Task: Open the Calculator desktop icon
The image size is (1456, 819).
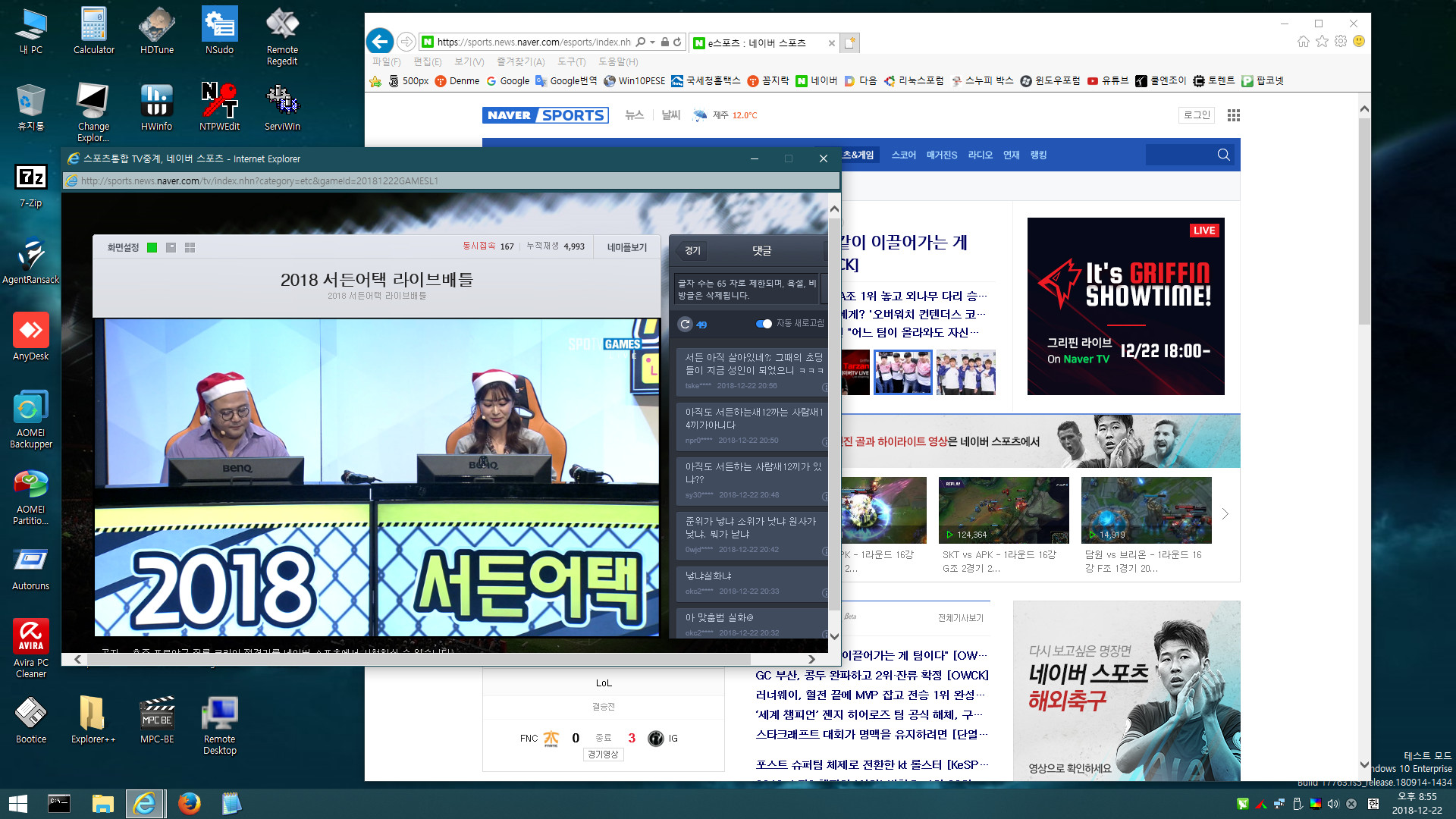Action: (x=93, y=30)
